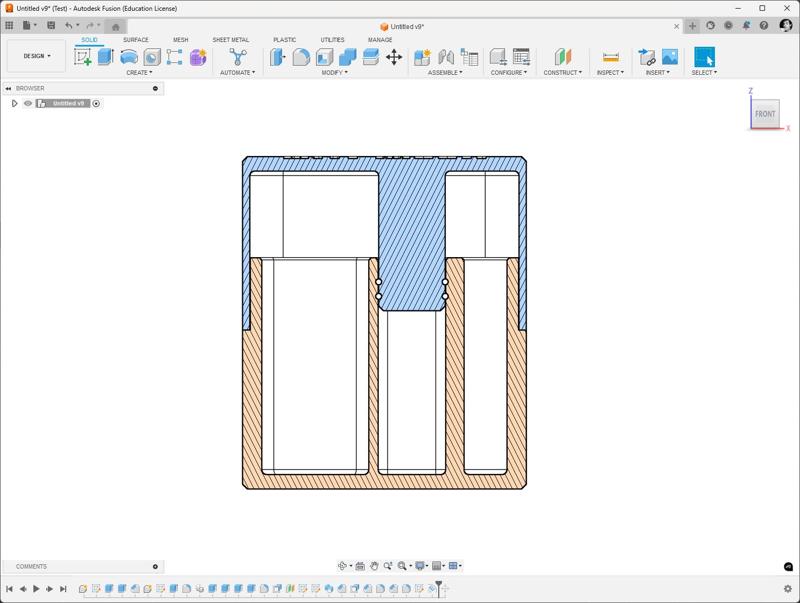Insert a canvas image
800x603 pixels.
point(670,57)
